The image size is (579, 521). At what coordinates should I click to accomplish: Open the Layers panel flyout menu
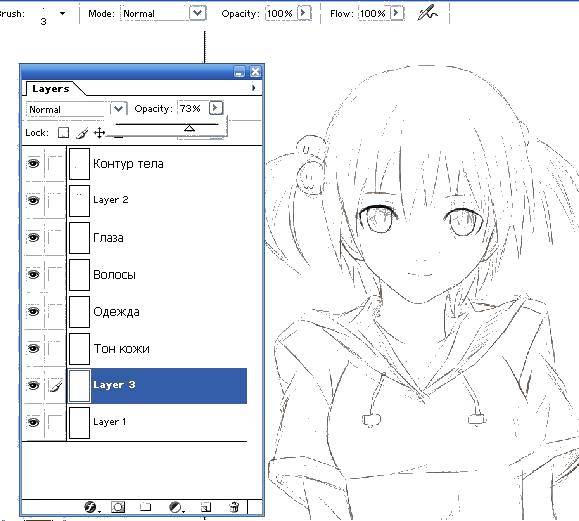click(253, 88)
